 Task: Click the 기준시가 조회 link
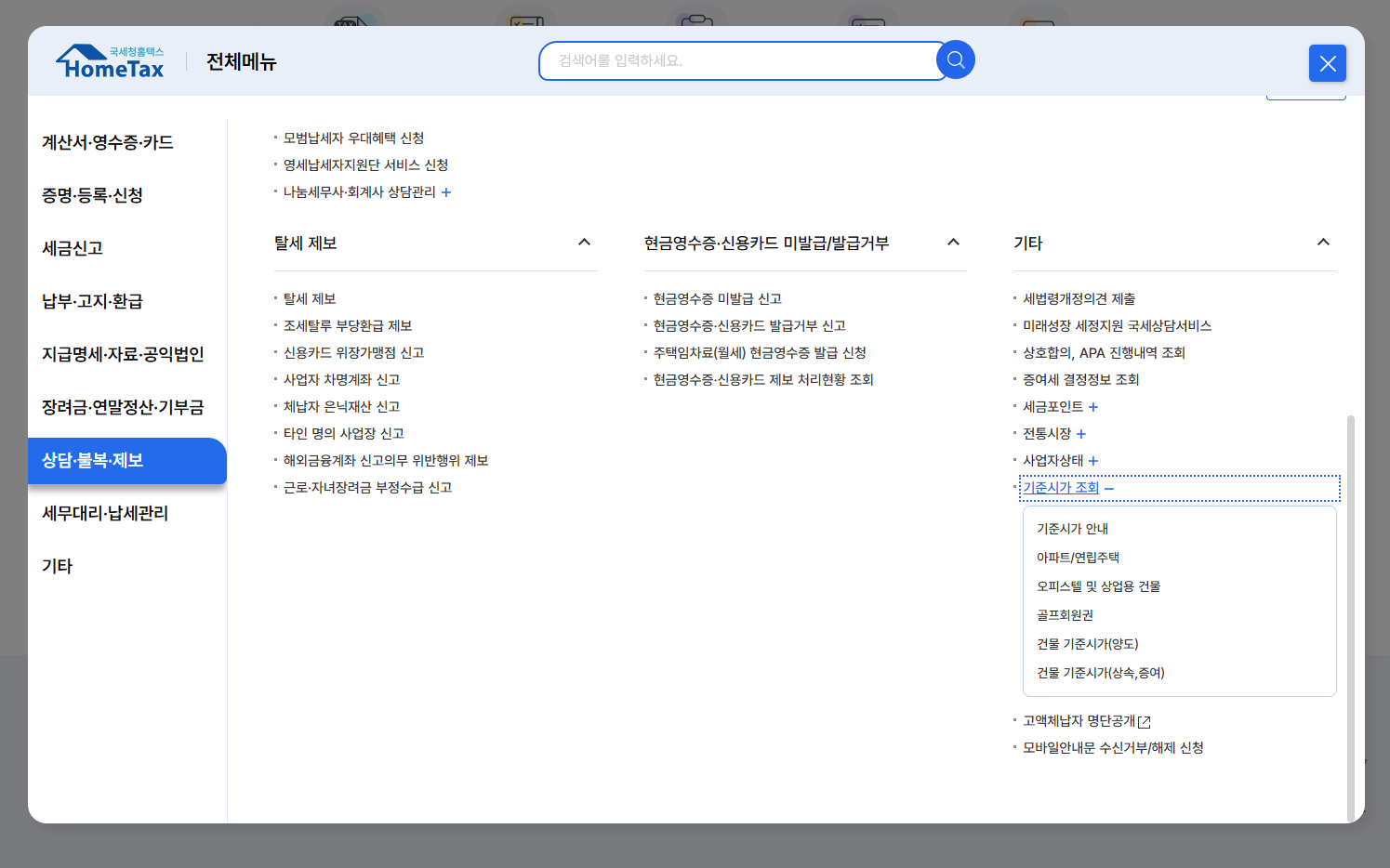coord(1061,488)
